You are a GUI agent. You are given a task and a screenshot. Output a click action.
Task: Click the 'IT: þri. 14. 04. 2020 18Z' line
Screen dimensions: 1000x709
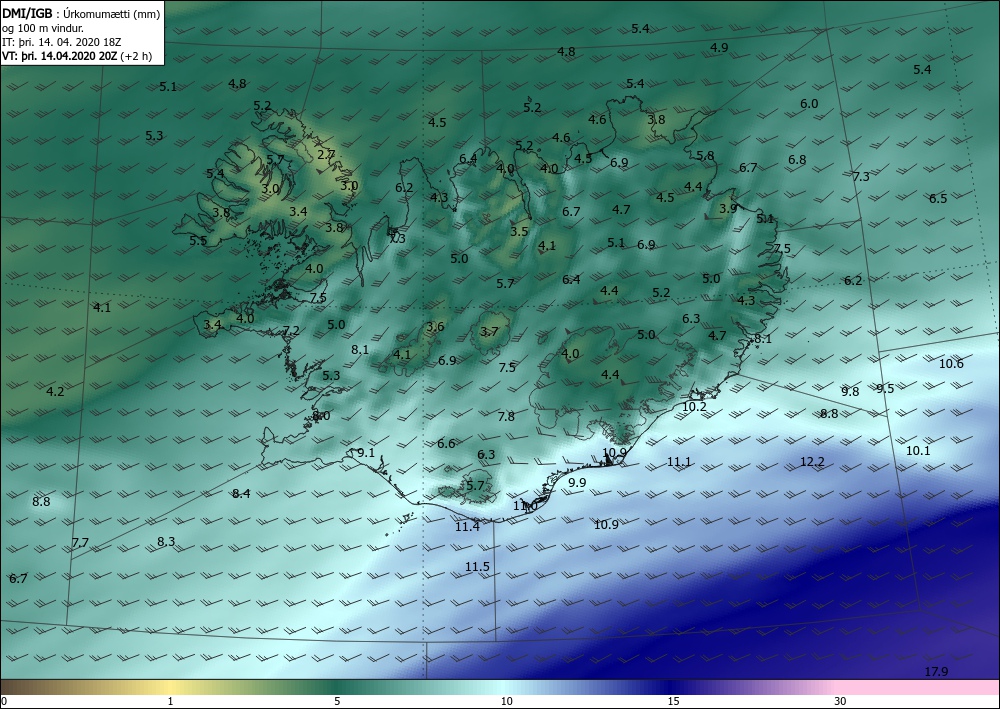click(x=61, y=42)
